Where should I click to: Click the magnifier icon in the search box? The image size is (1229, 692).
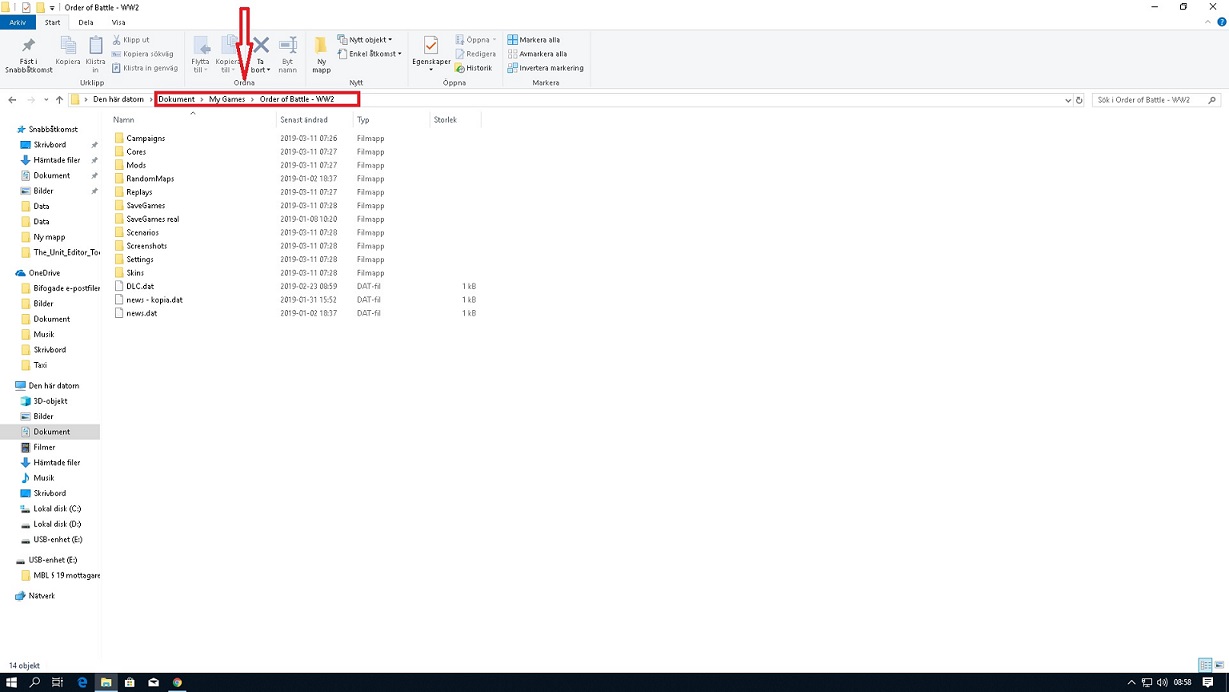click(1213, 100)
